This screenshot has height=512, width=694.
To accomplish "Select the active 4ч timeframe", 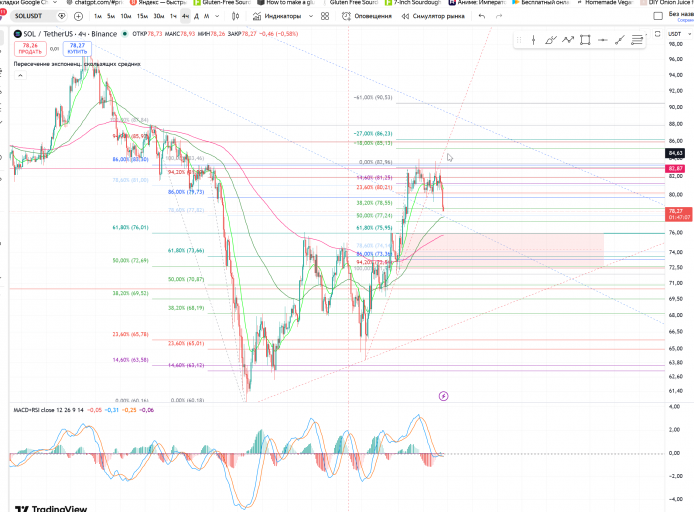I will click(x=185, y=16).
